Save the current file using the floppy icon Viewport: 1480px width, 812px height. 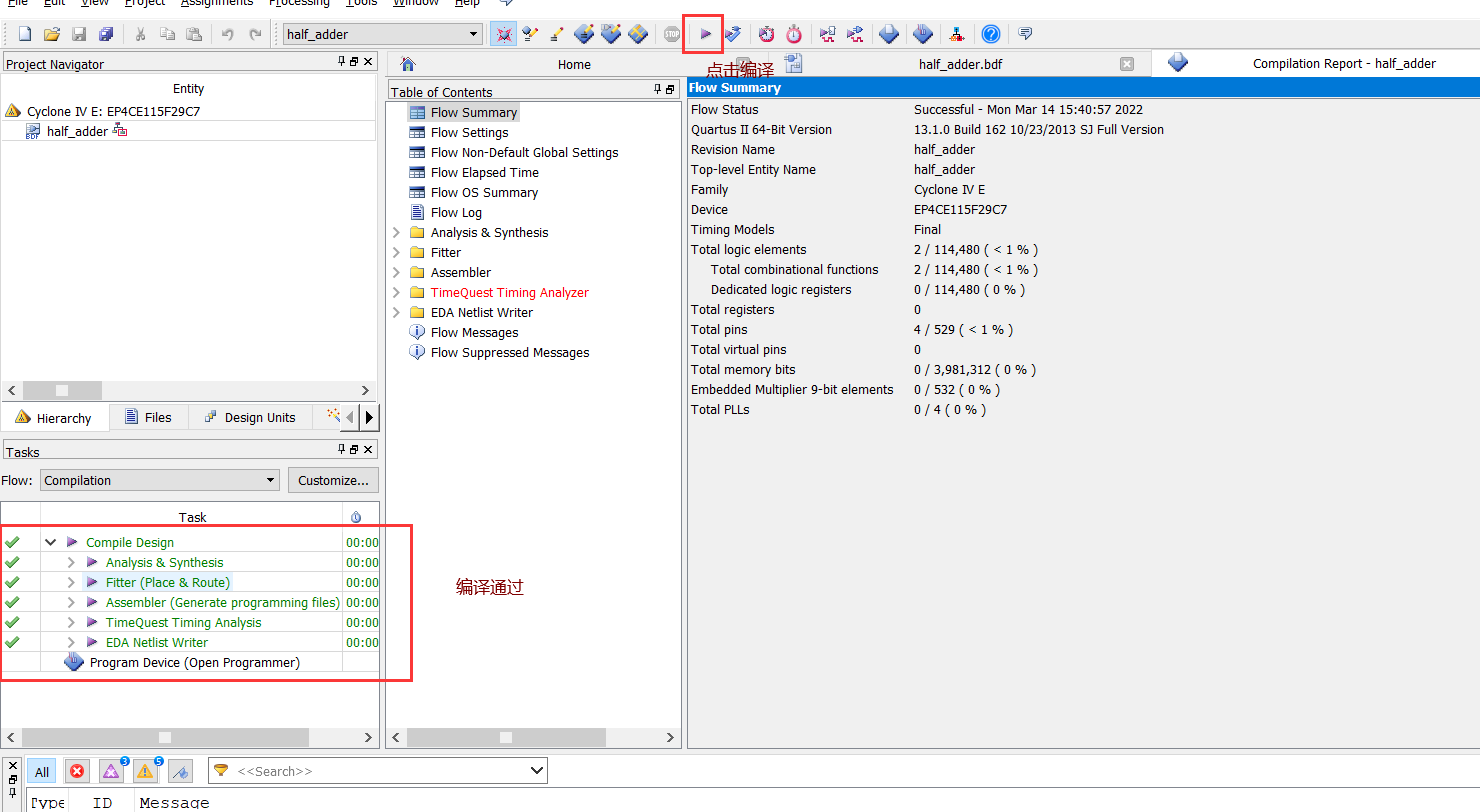(79, 34)
